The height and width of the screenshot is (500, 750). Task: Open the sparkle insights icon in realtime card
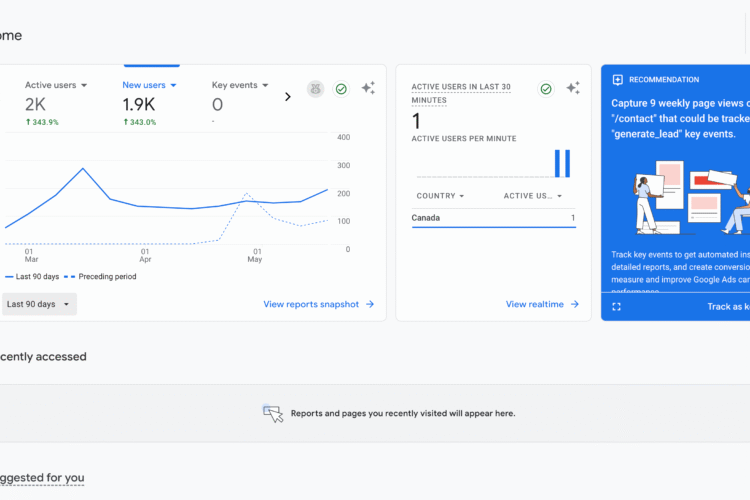coord(573,88)
